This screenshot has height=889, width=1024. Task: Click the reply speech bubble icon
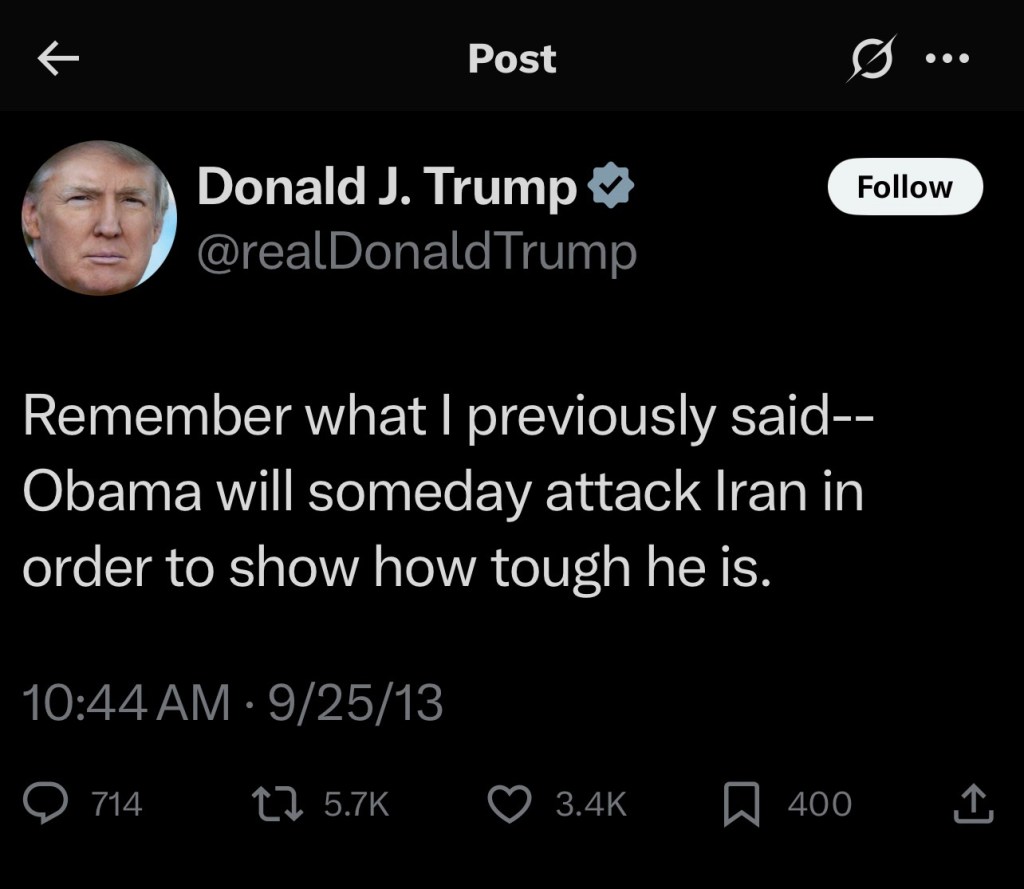pyautogui.click(x=47, y=804)
